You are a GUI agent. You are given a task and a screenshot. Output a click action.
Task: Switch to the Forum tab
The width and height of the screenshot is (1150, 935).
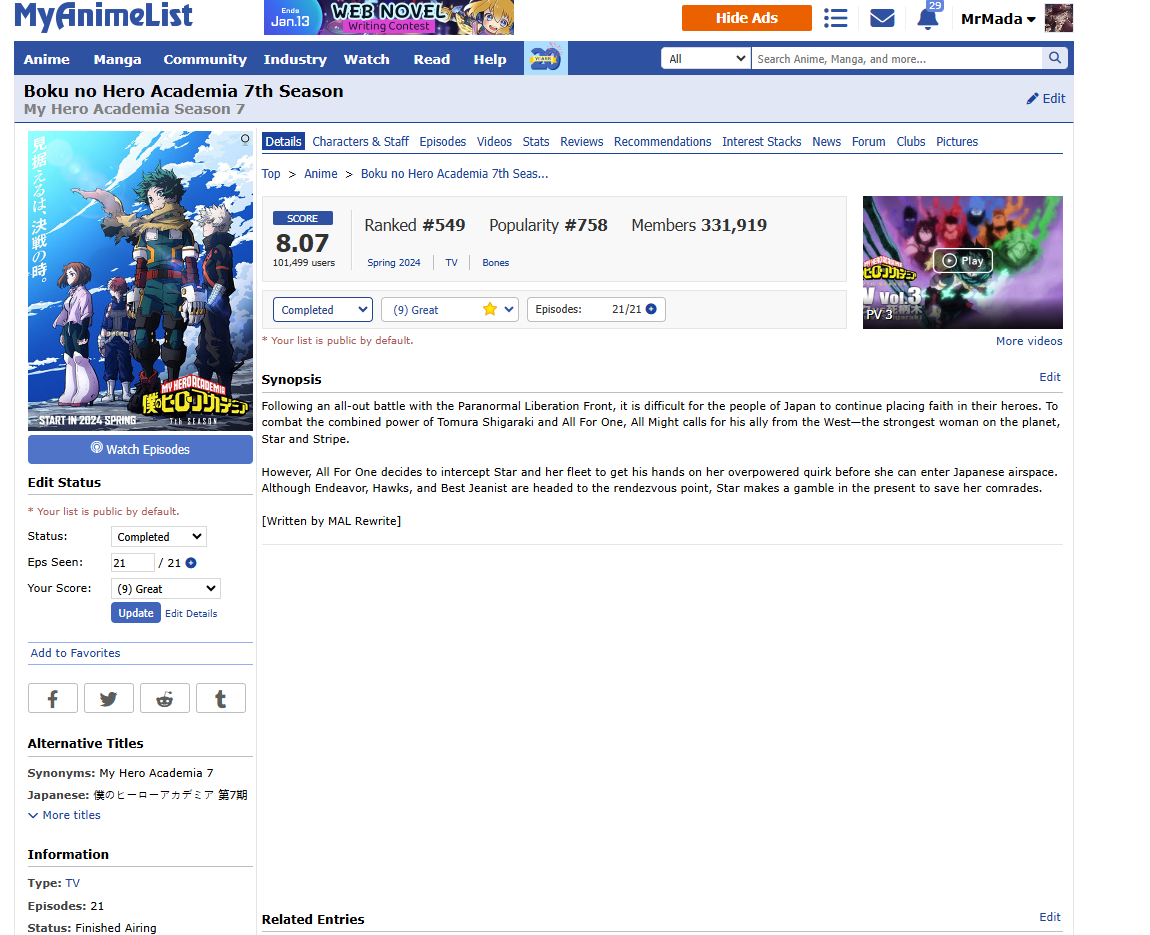coord(869,142)
